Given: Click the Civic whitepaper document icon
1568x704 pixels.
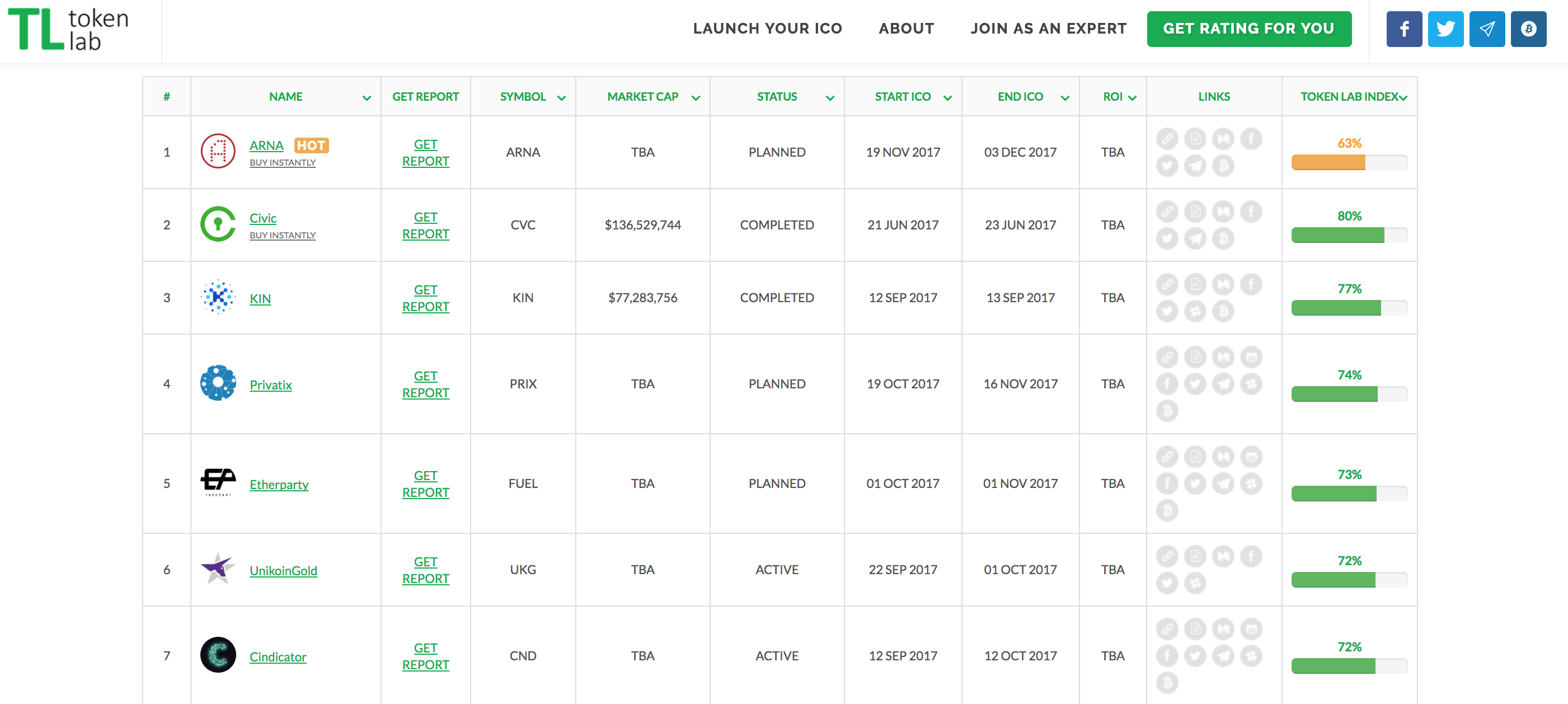Looking at the screenshot, I should (1195, 212).
